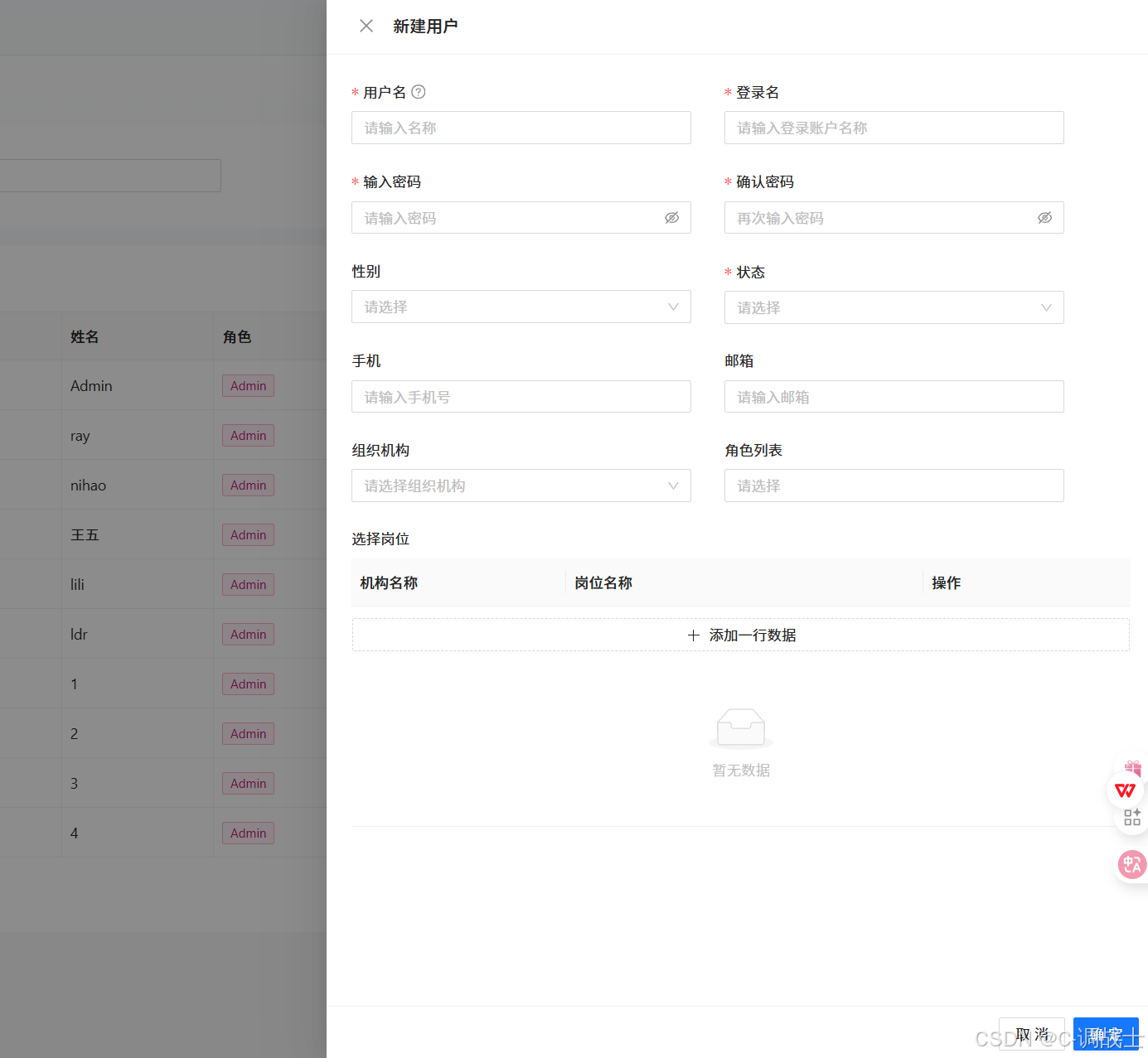1148x1058 pixels.
Task: Open the 角色列表 select box
Action: [894, 486]
